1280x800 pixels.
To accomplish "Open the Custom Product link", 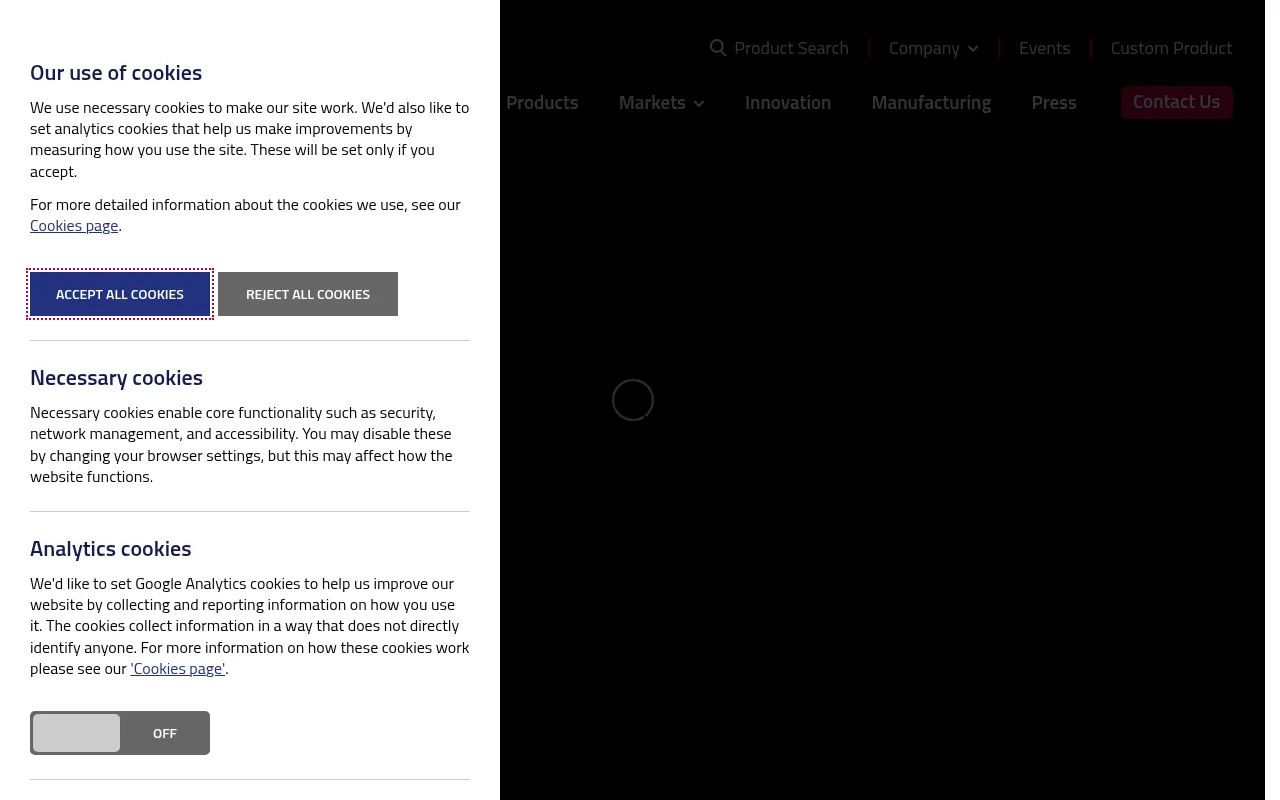I will point(1171,47).
